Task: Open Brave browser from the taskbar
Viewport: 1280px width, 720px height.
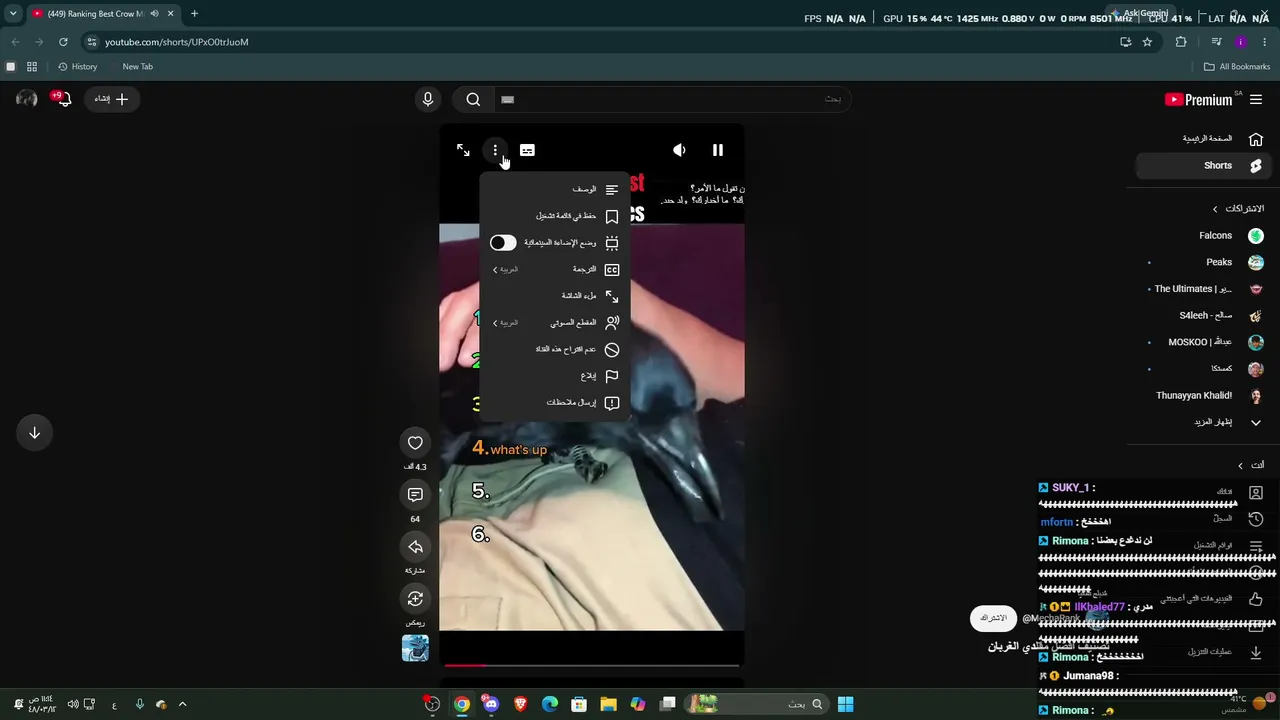Action: 520,704
